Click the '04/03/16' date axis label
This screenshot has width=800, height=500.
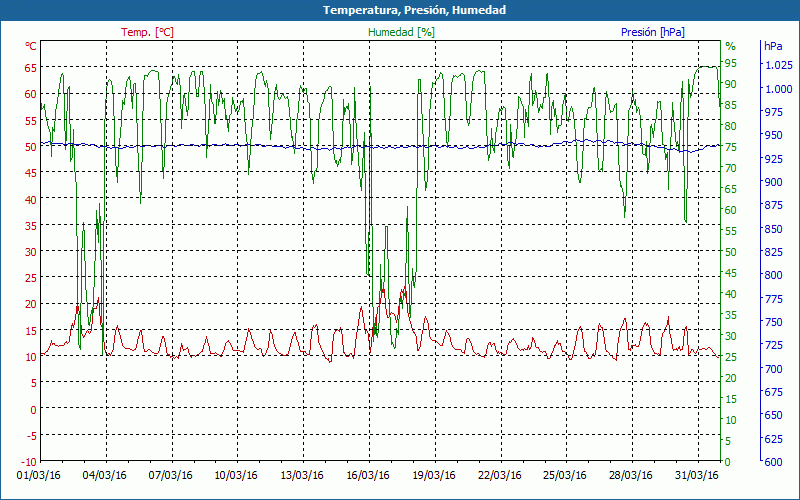click(105, 476)
